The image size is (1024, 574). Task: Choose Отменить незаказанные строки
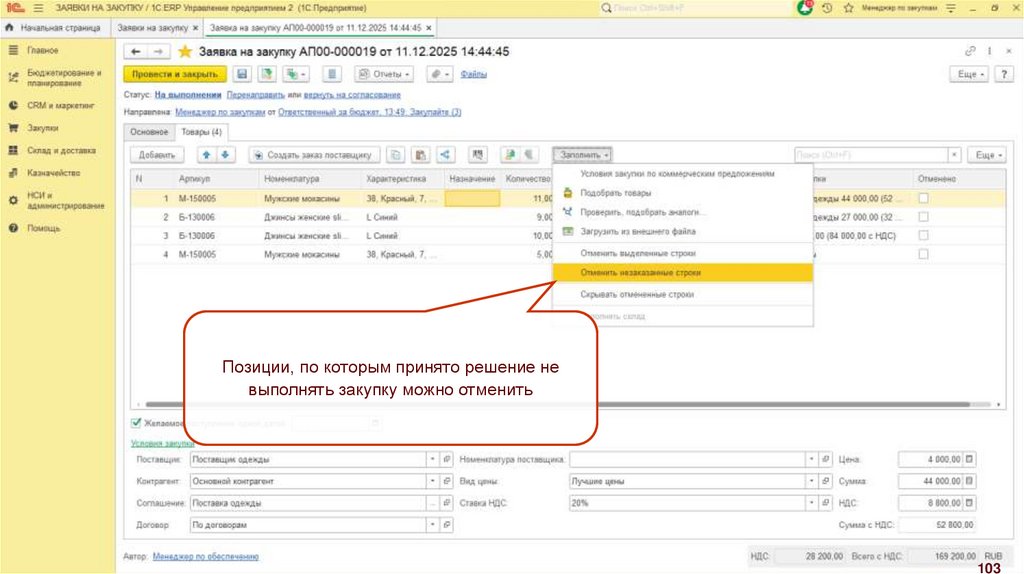pyautogui.click(x=682, y=272)
